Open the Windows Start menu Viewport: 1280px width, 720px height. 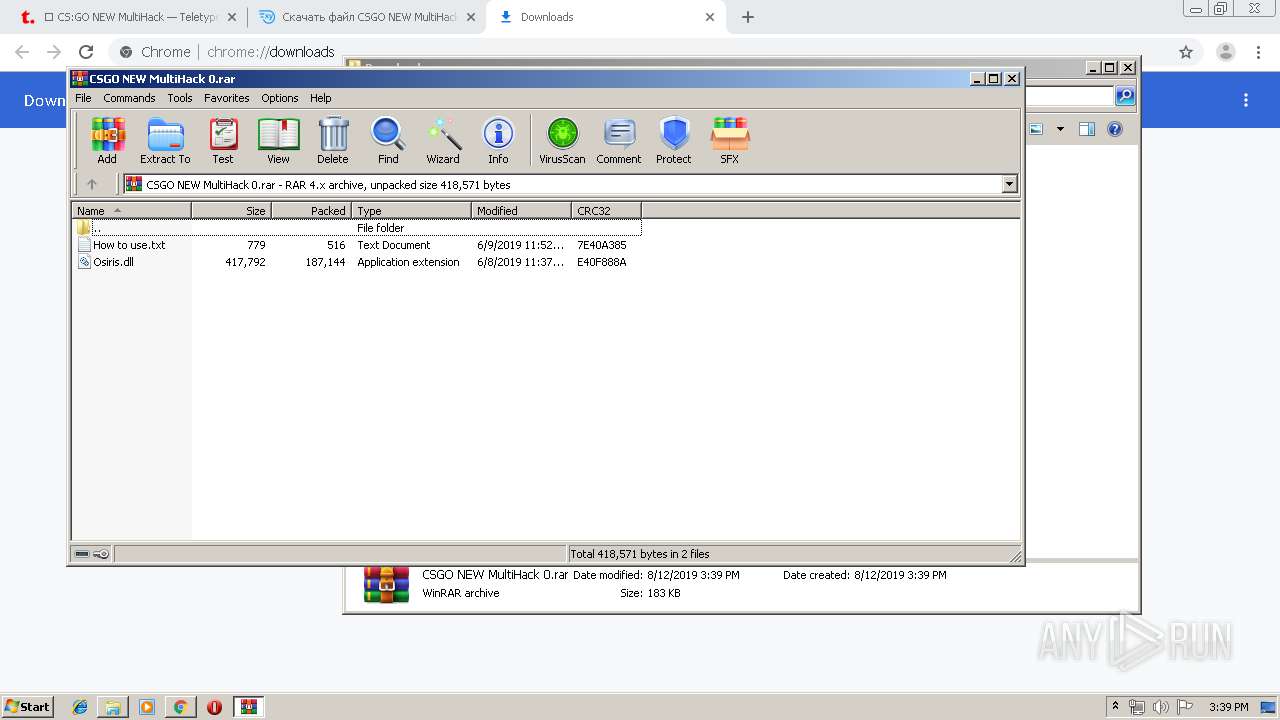[28, 706]
